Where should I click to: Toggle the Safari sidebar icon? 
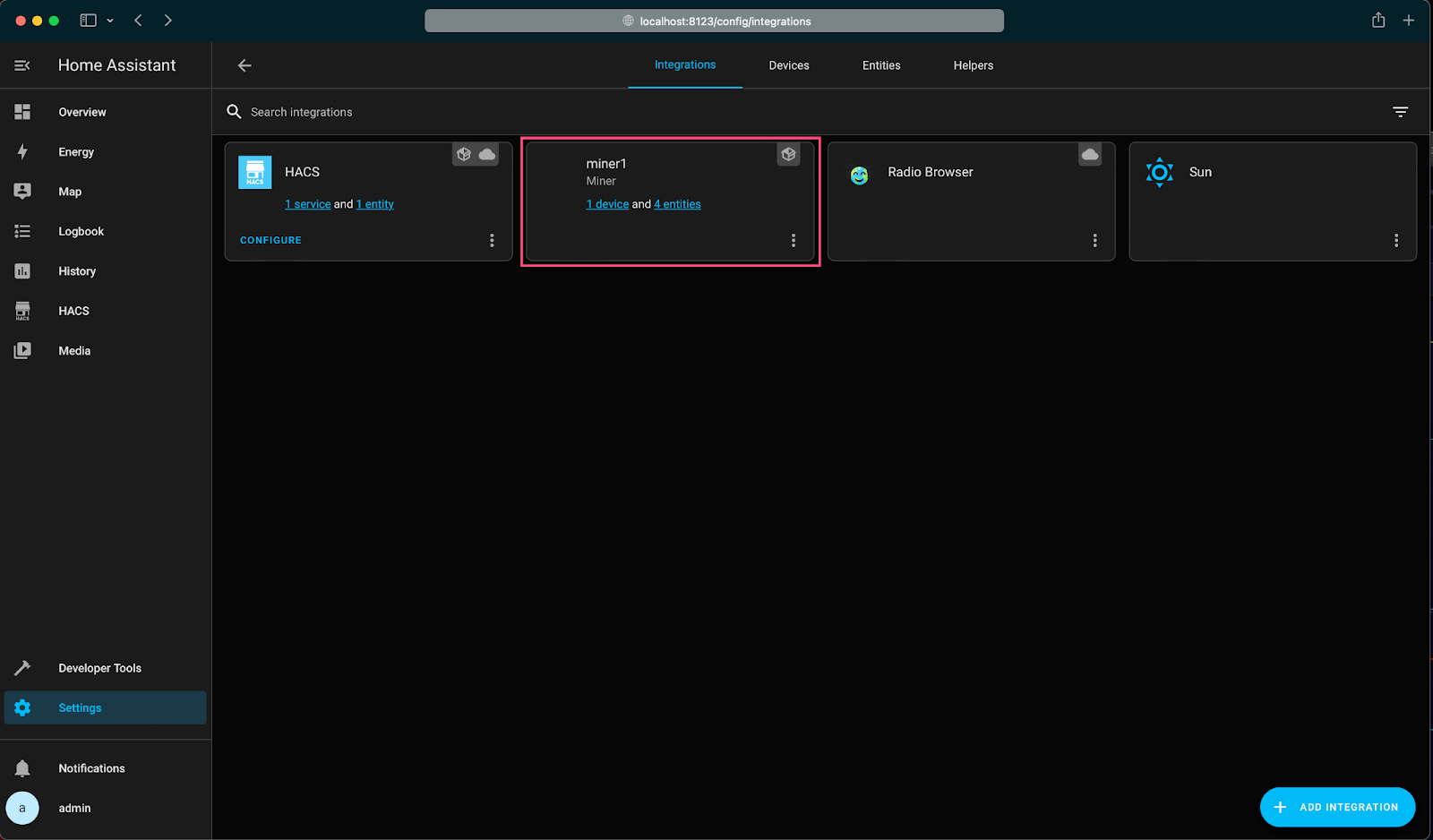(x=88, y=21)
